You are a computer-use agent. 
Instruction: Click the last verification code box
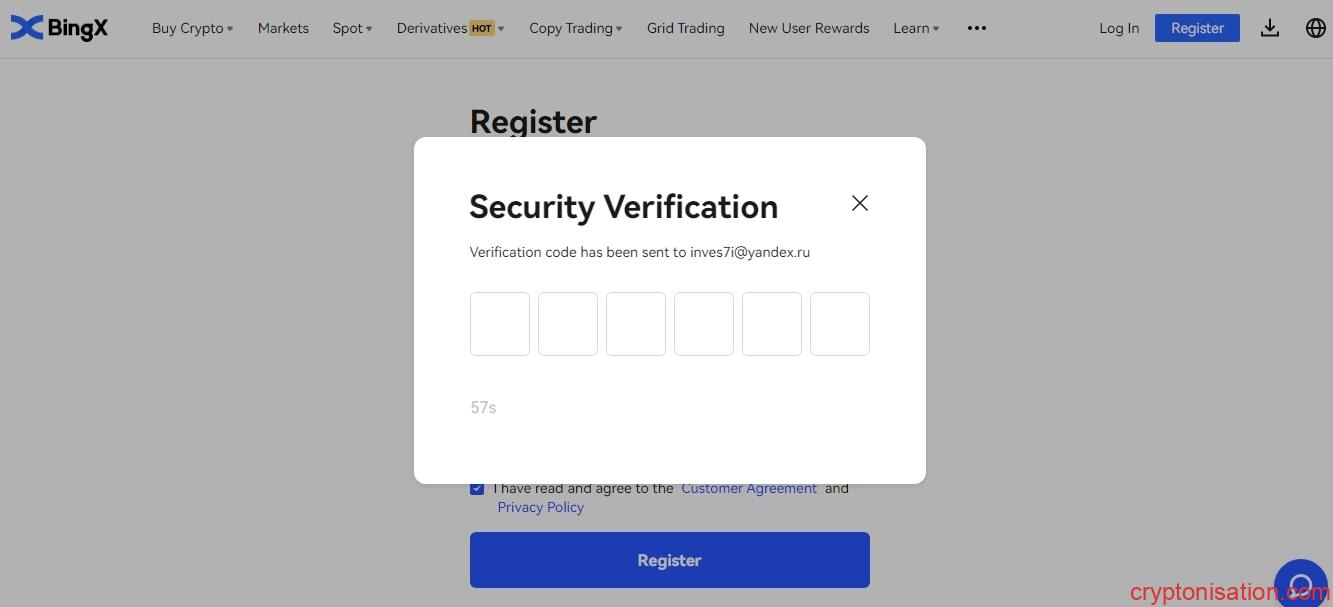click(840, 323)
